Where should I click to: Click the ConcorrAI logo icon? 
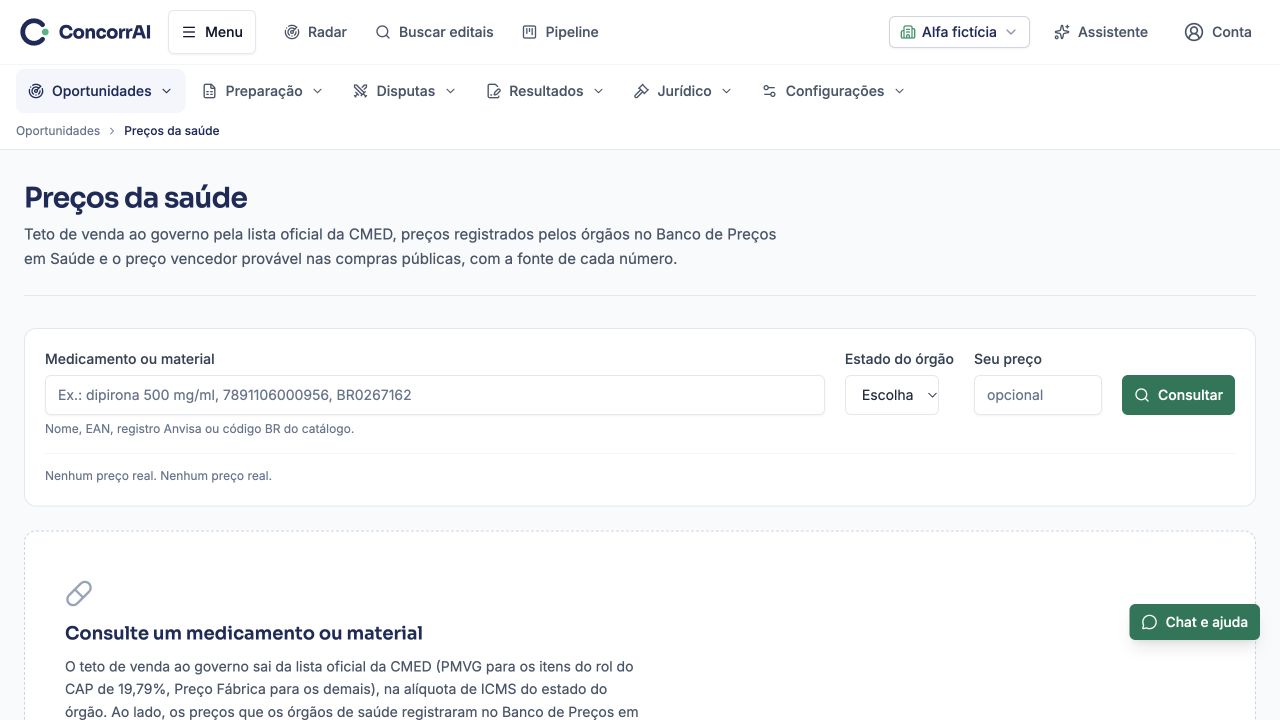34,32
